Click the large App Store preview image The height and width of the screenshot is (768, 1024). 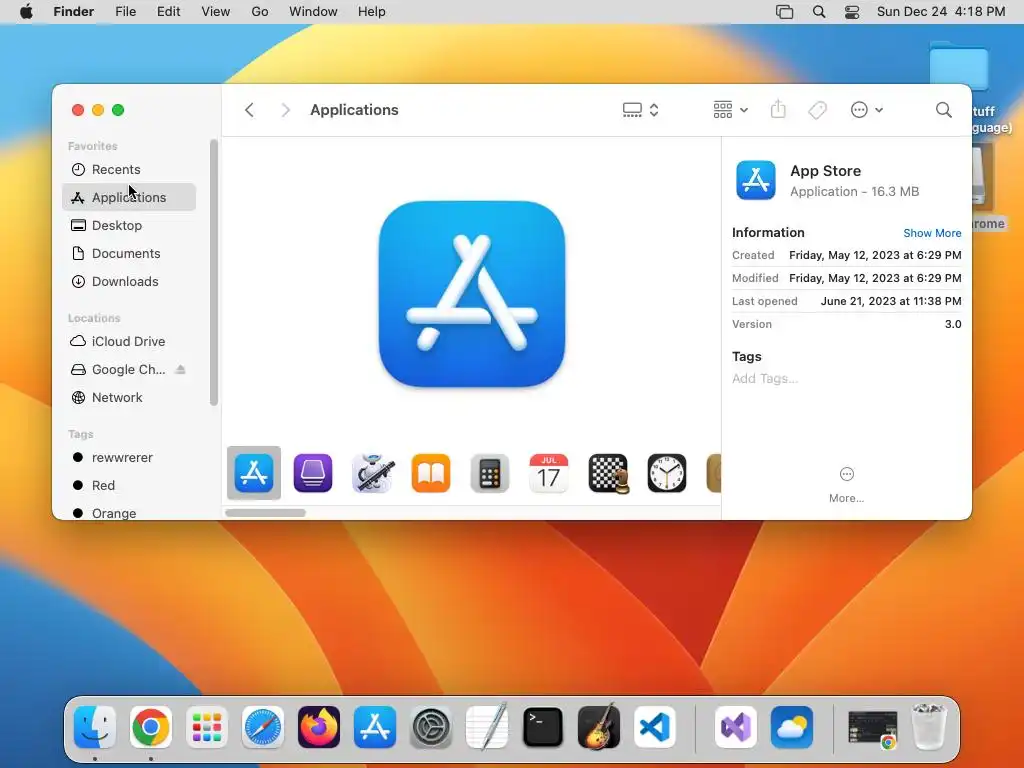click(472, 294)
